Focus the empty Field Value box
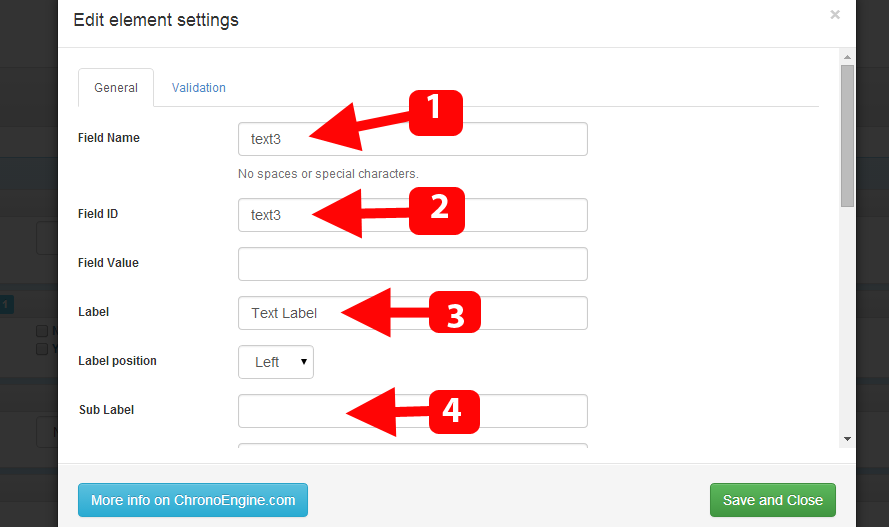Screen dimensions: 889x527 tap(413, 264)
